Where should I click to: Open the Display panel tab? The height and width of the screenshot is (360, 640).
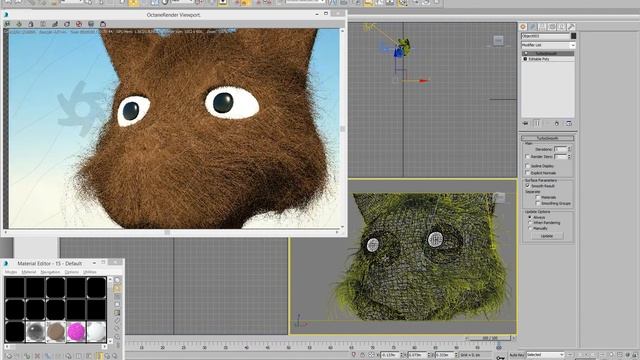pos(562,27)
